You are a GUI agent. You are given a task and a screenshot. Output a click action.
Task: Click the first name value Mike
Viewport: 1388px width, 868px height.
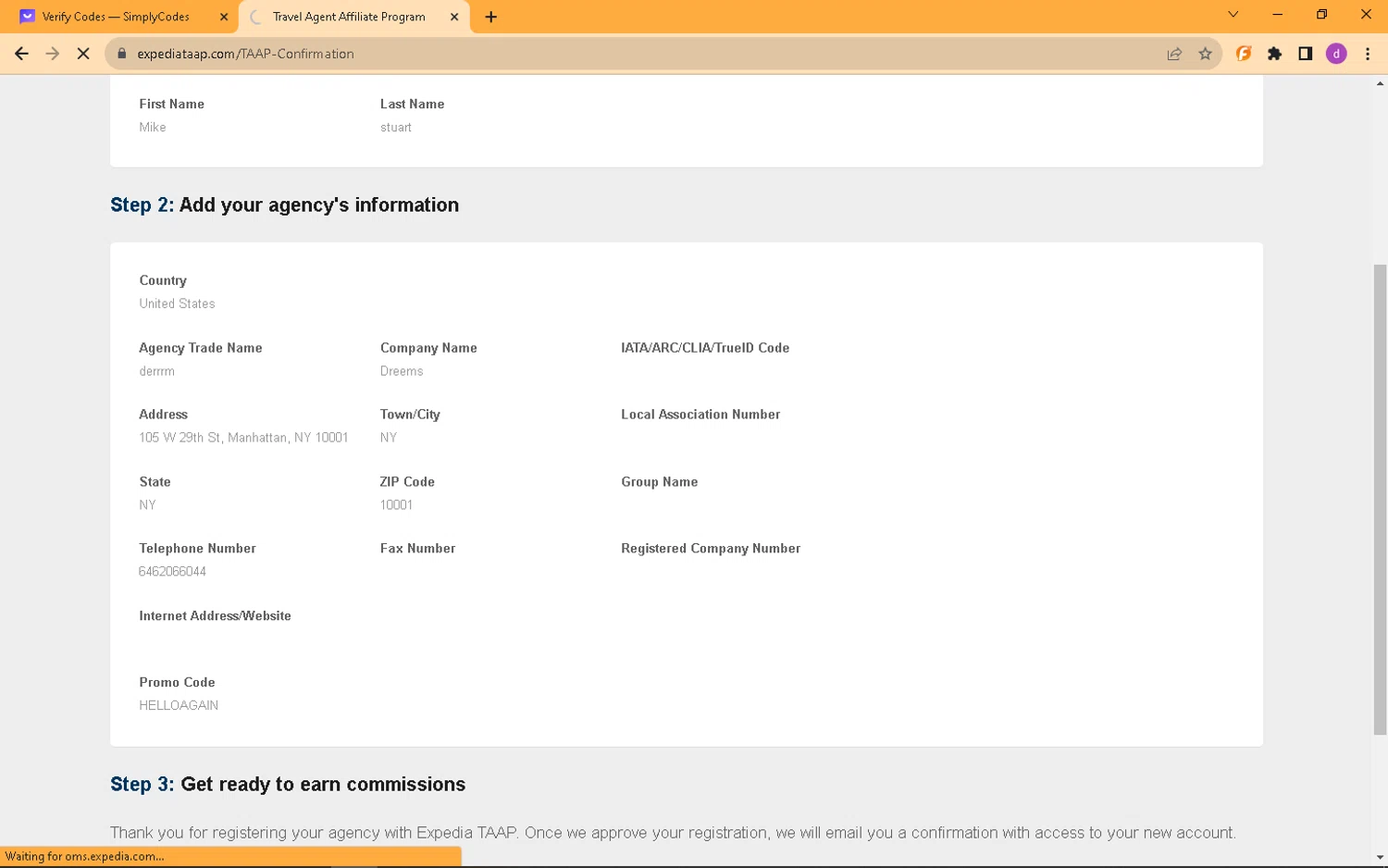(x=153, y=128)
